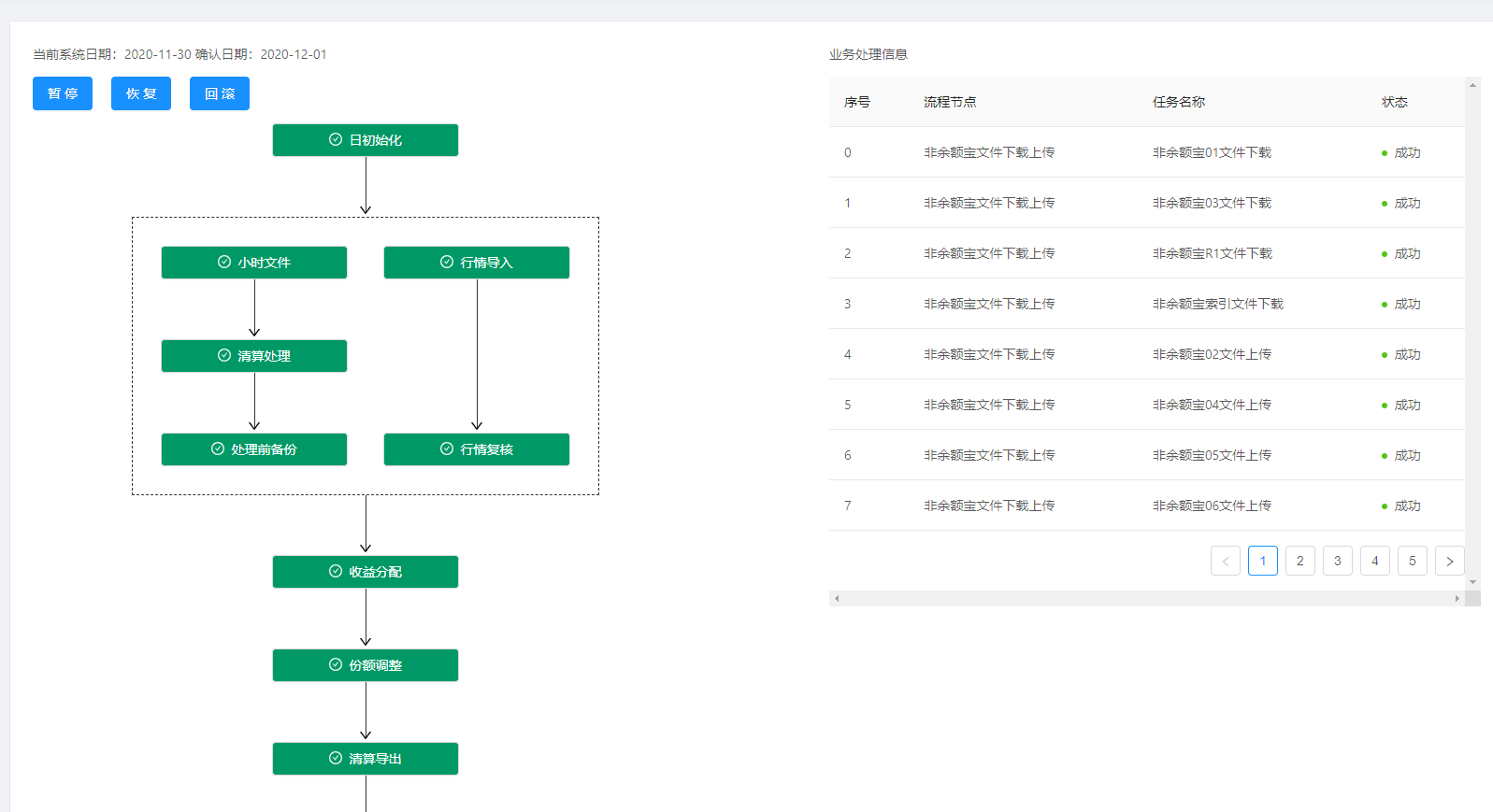Switch to pagination page 5
1493x812 pixels.
click(x=1413, y=561)
